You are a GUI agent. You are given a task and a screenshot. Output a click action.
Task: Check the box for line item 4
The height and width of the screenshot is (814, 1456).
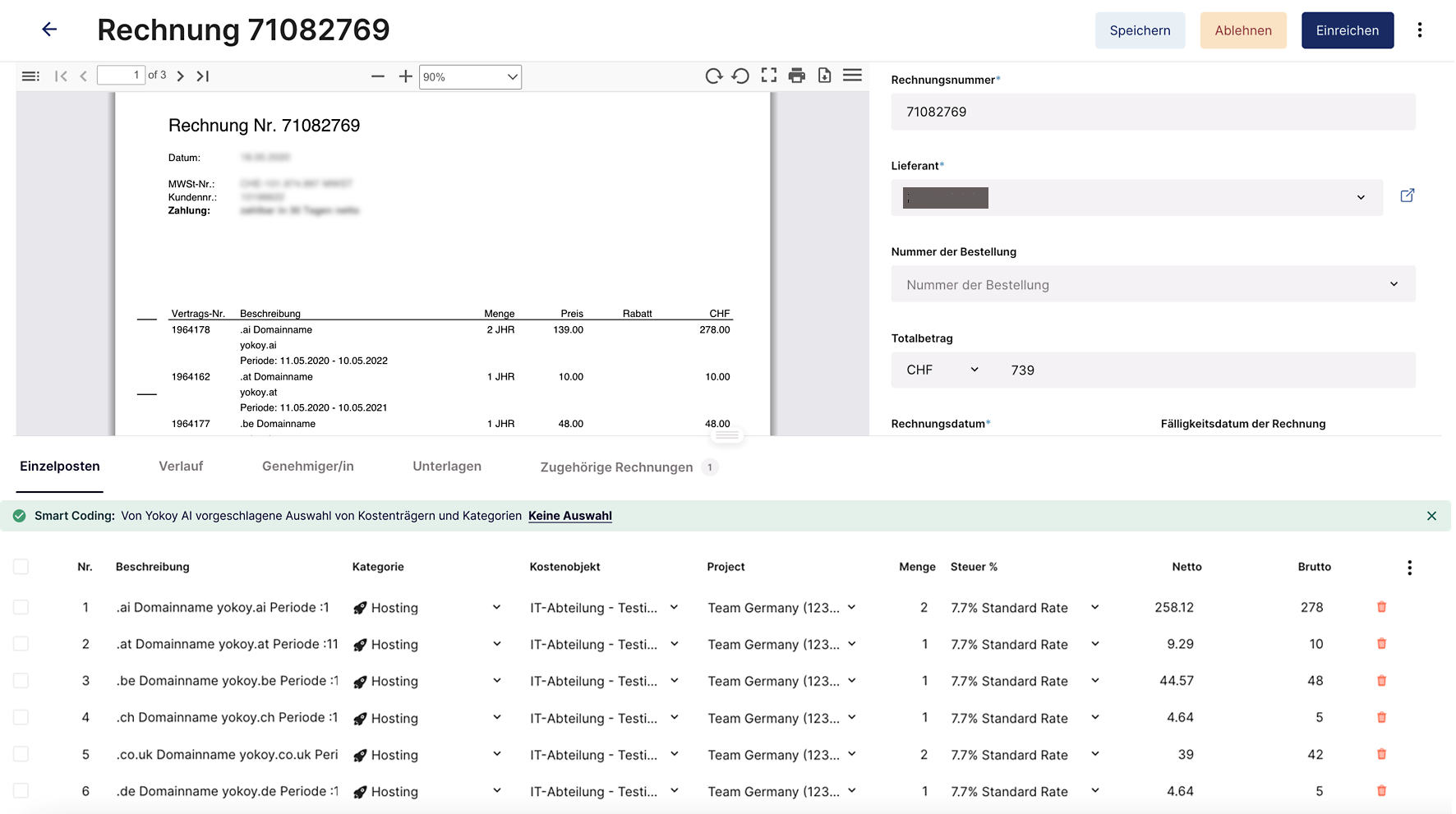tap(21, 717)
